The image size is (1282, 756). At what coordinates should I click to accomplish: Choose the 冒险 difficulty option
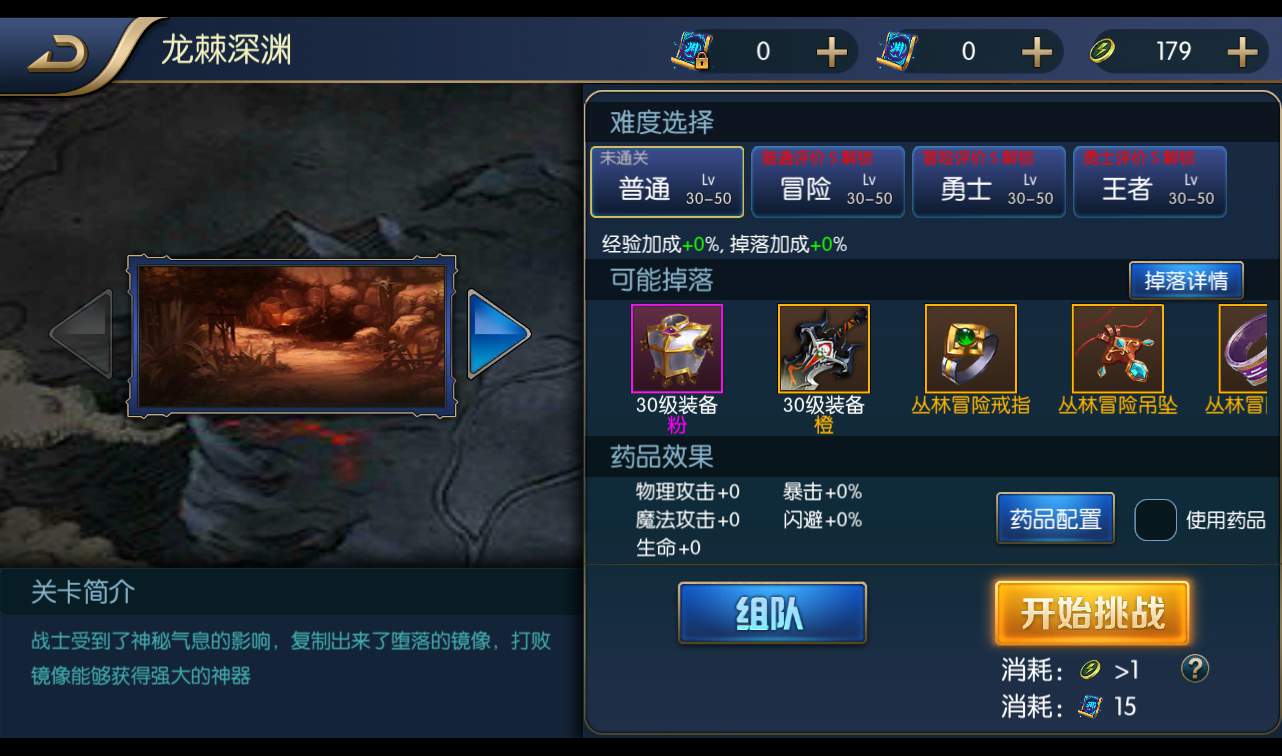point(828,182)
